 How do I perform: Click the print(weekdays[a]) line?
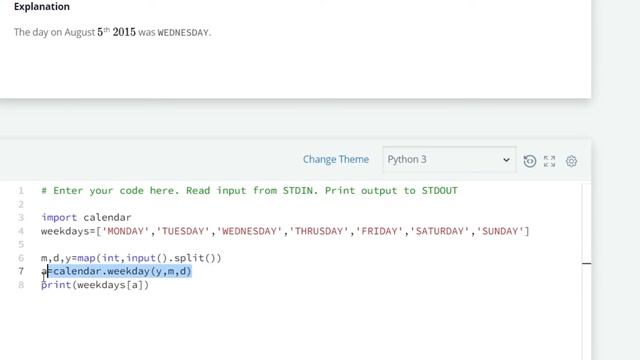pos(95,284)
